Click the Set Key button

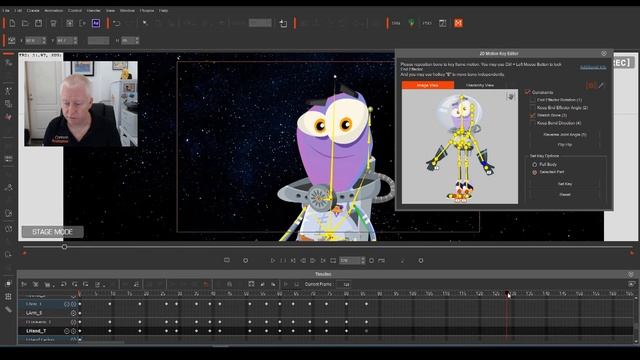click(565, 184)
